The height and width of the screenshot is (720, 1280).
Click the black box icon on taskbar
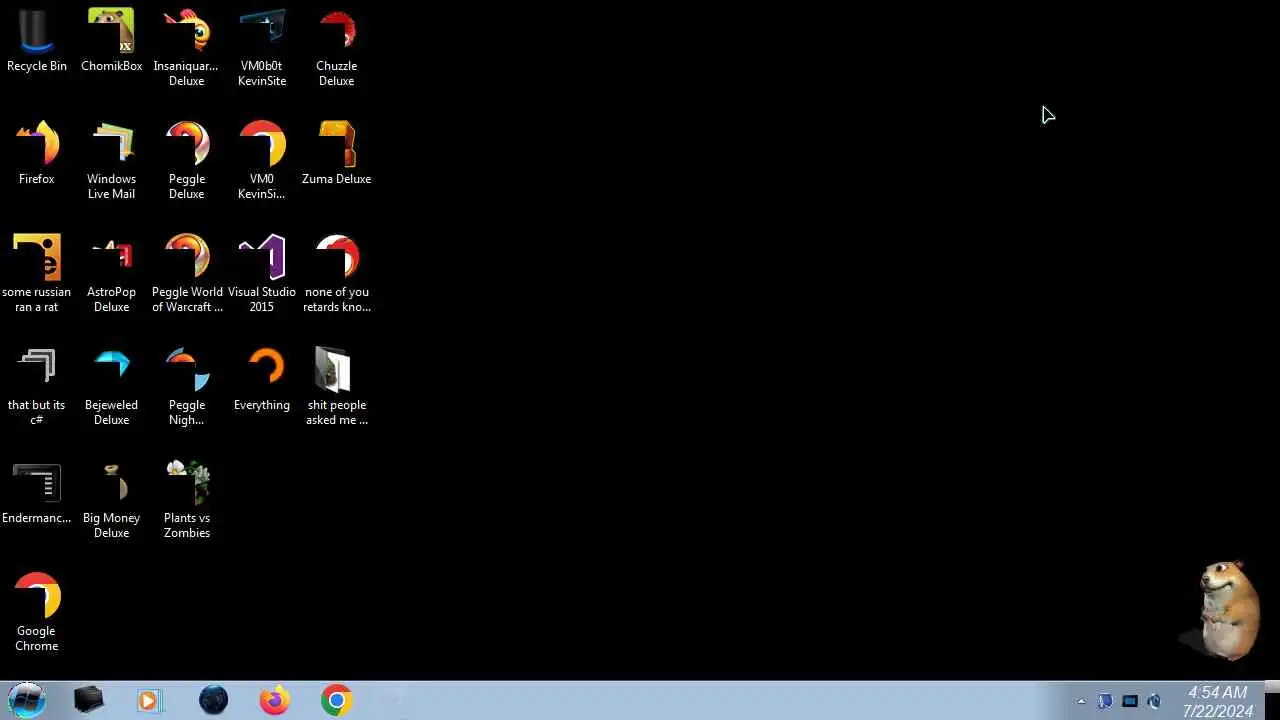coord(89,700)
